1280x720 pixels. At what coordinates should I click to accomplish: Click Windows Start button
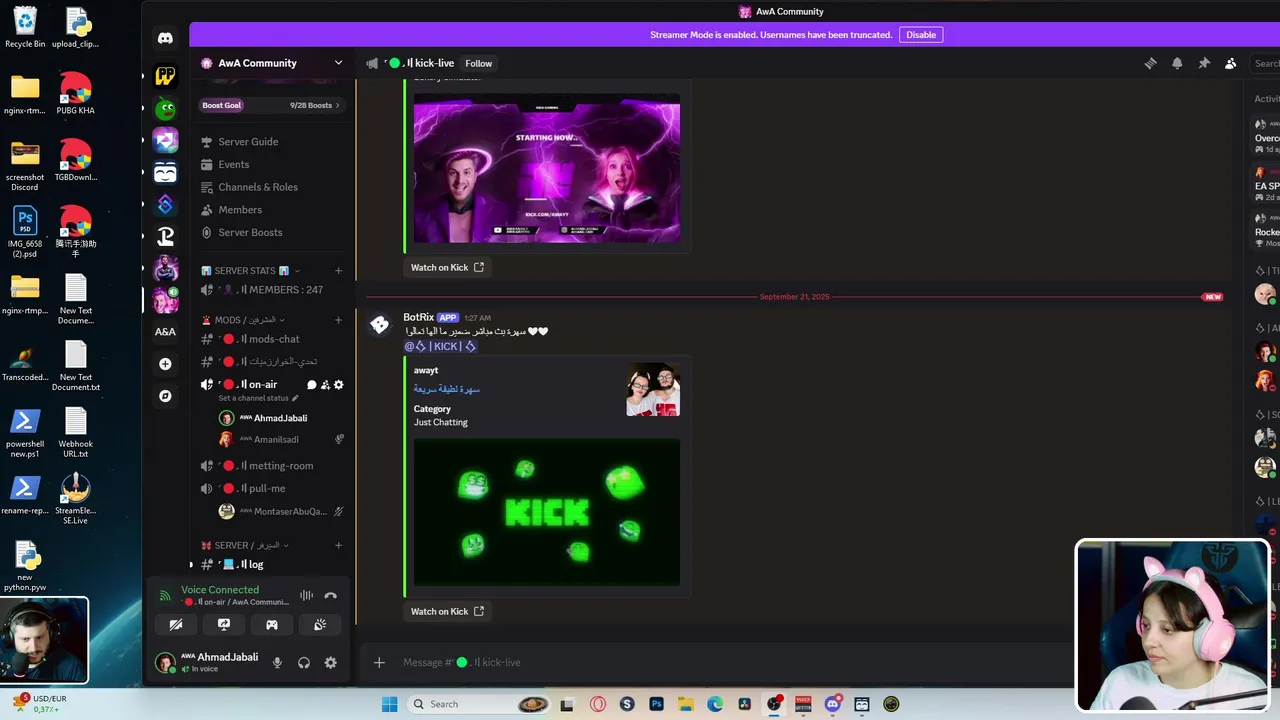(x=389, y=704)
